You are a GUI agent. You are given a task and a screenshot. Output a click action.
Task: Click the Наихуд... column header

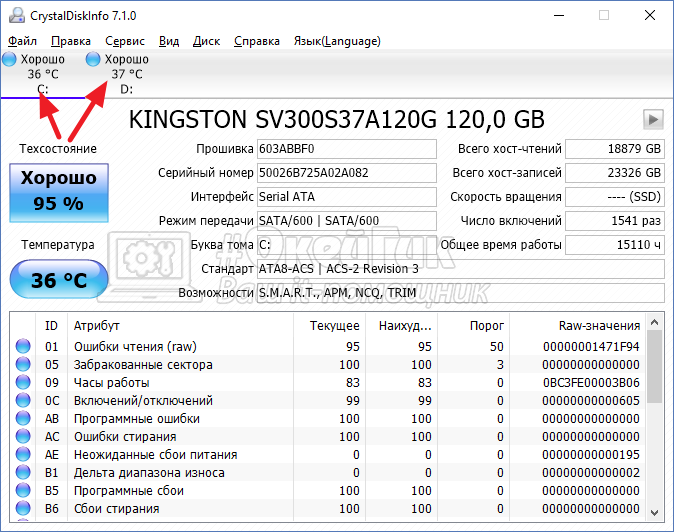(401, 326)
